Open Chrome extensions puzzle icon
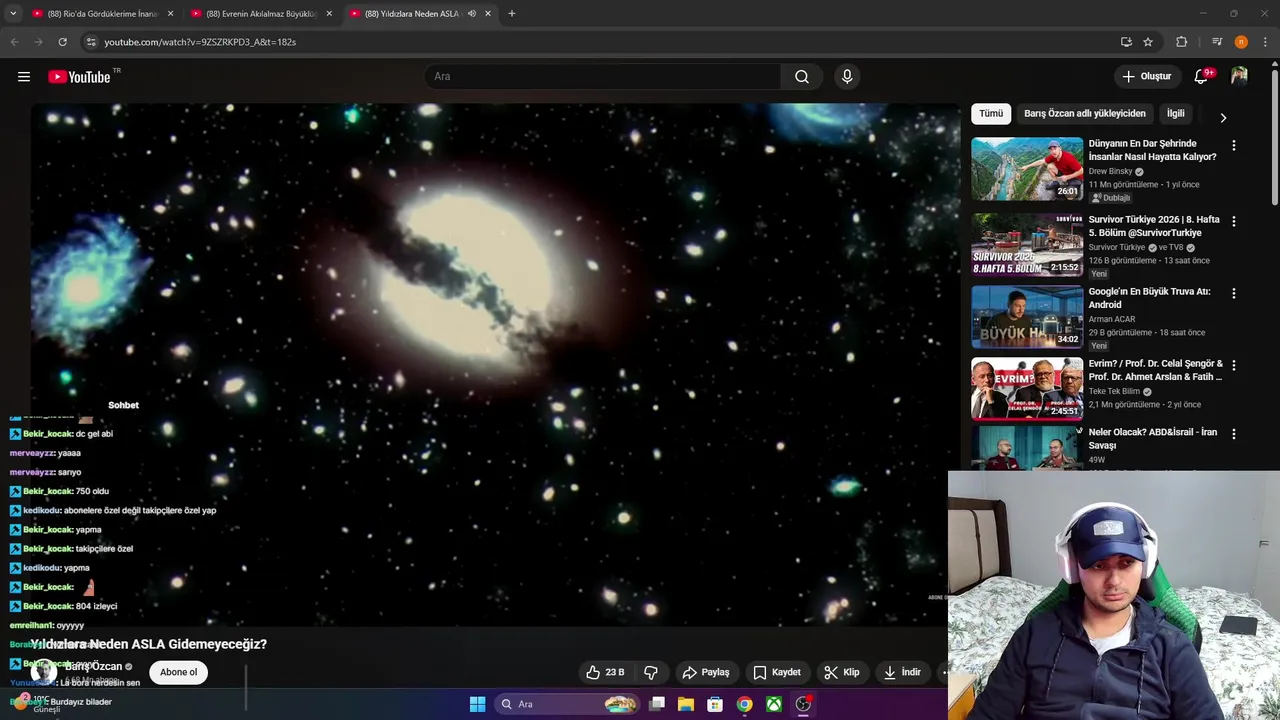 pyautogui.click(x=1181, y=42)
